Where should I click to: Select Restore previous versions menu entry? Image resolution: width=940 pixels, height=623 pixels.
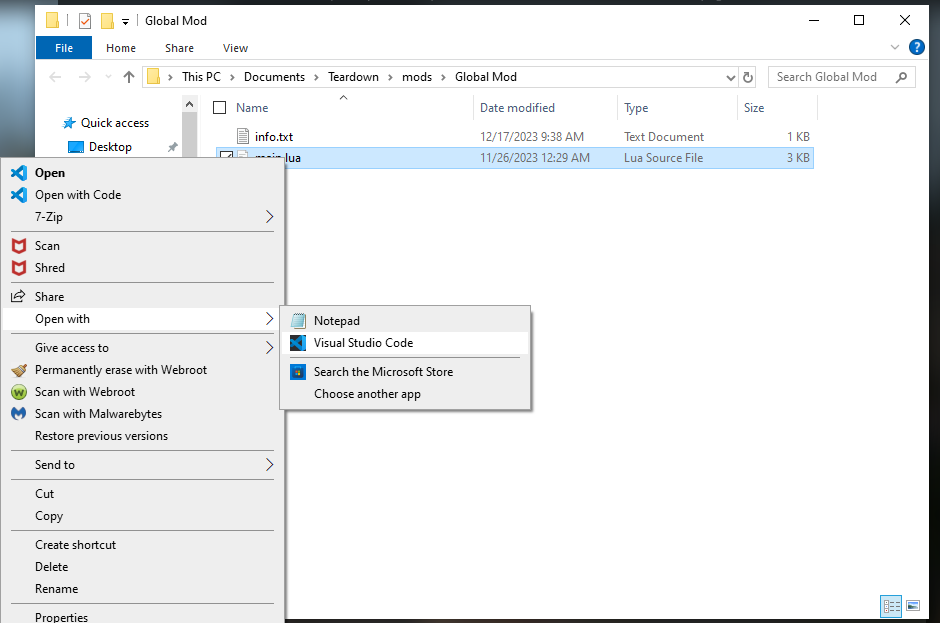[x=101, y=436]
